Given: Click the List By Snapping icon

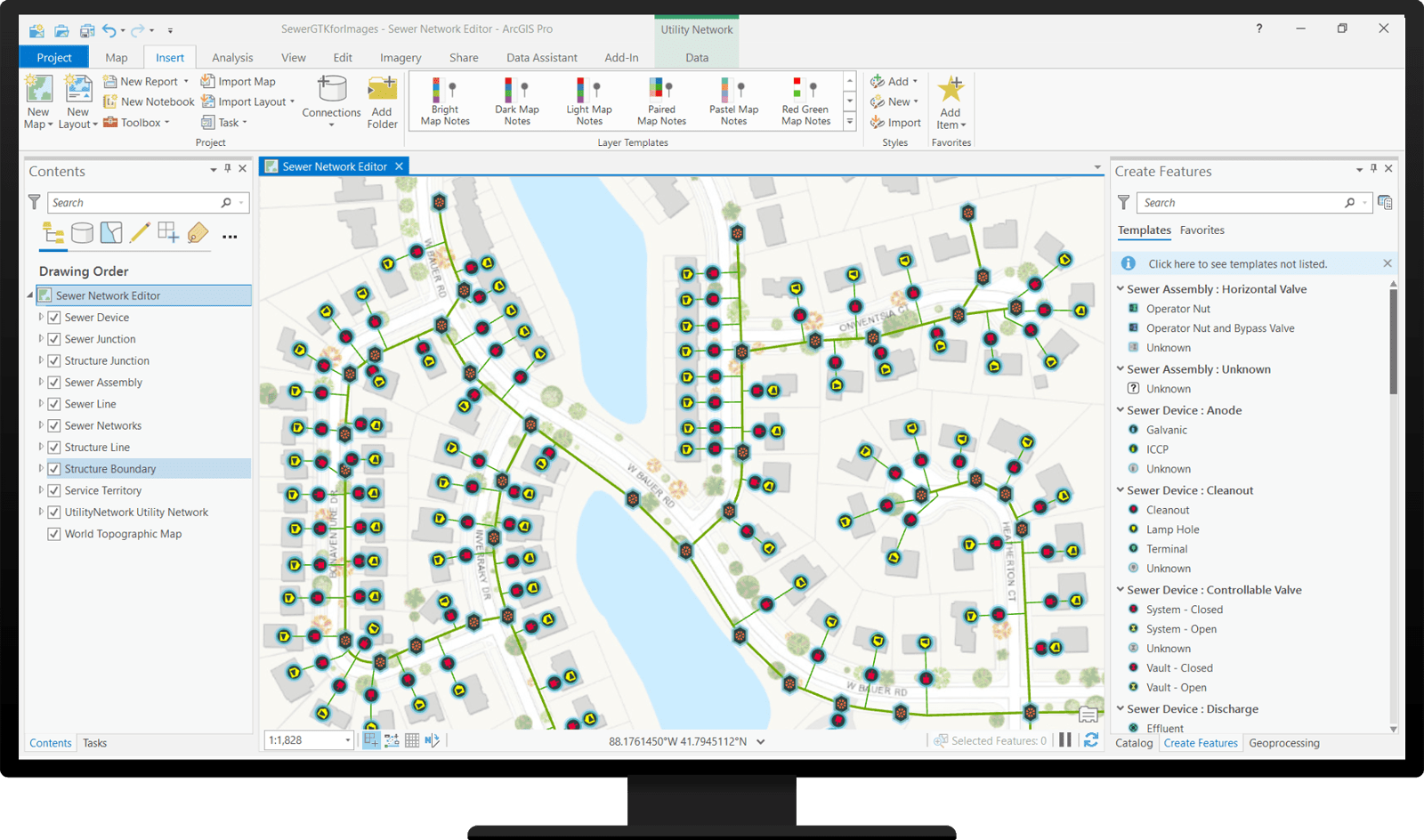Looking at the screenshot, I should pyautogui.click(x=168, y=233).
